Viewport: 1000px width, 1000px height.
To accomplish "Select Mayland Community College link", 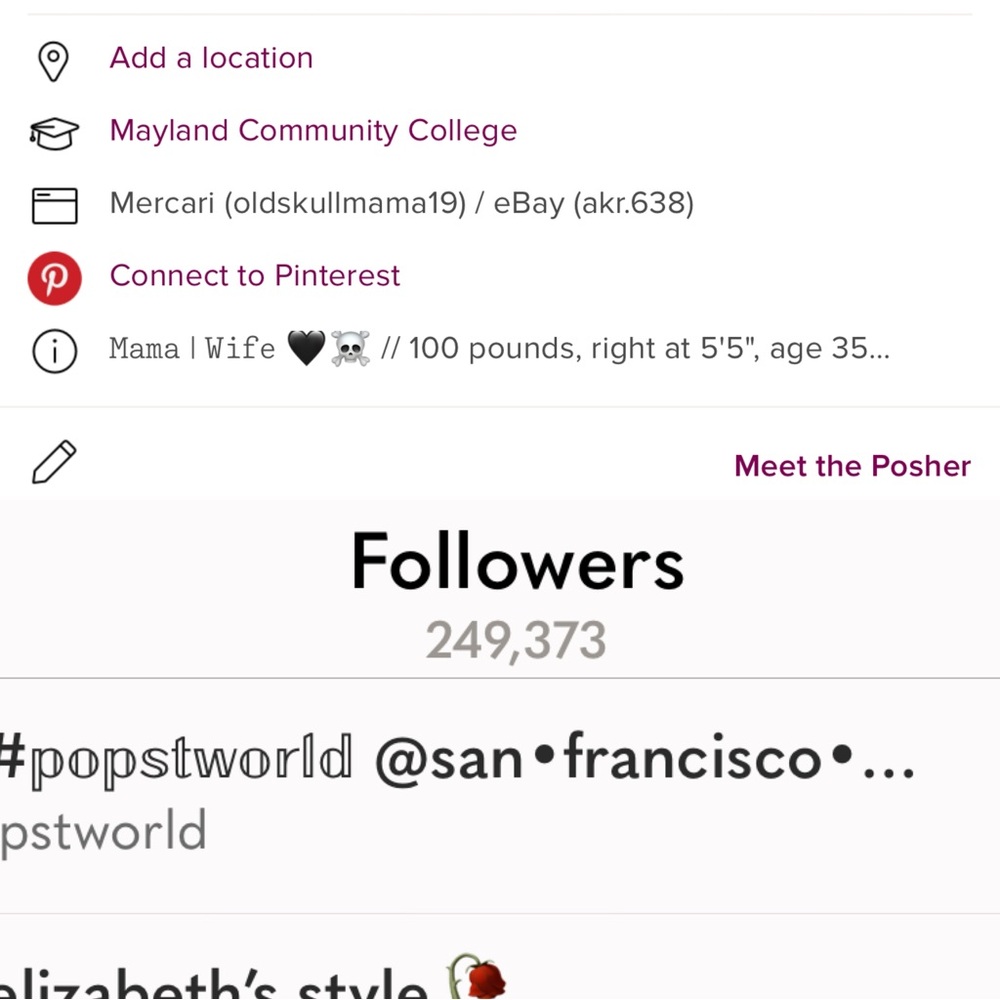I will tap(313, 131).
